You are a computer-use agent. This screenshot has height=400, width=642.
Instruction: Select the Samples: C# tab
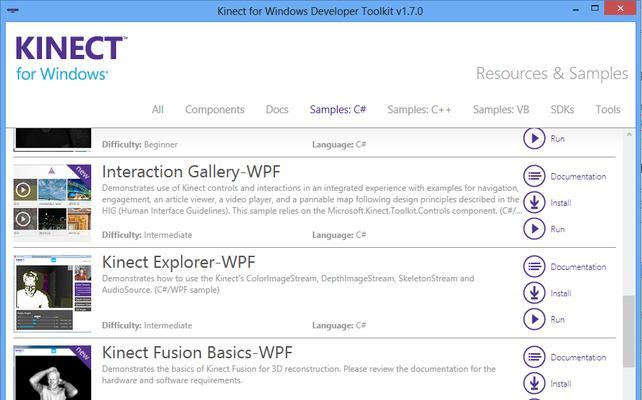click(x=338, y=109)
